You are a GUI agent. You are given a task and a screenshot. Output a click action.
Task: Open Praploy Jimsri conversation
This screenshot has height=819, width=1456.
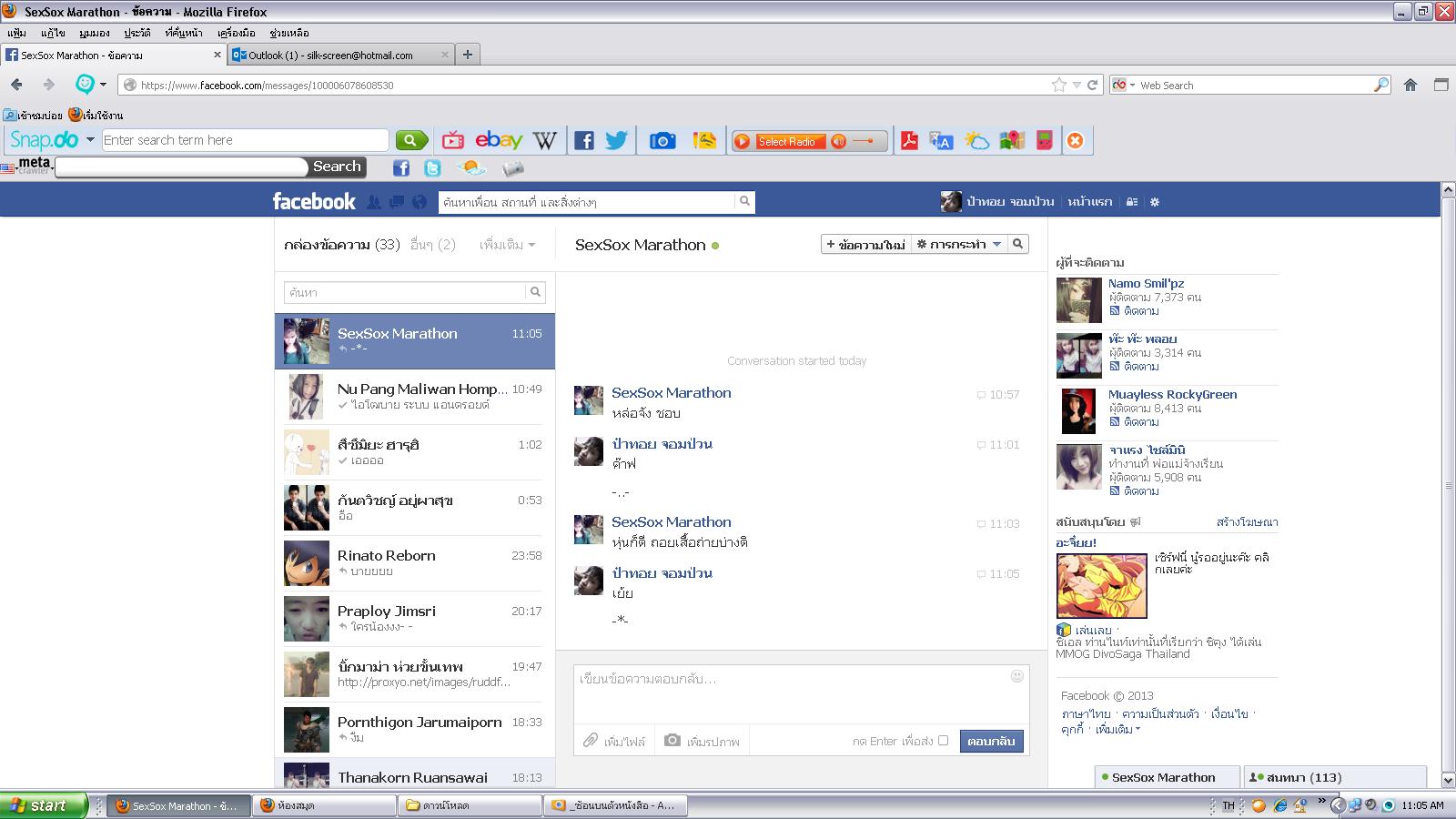pyautogui.click(x=415, y=619)
